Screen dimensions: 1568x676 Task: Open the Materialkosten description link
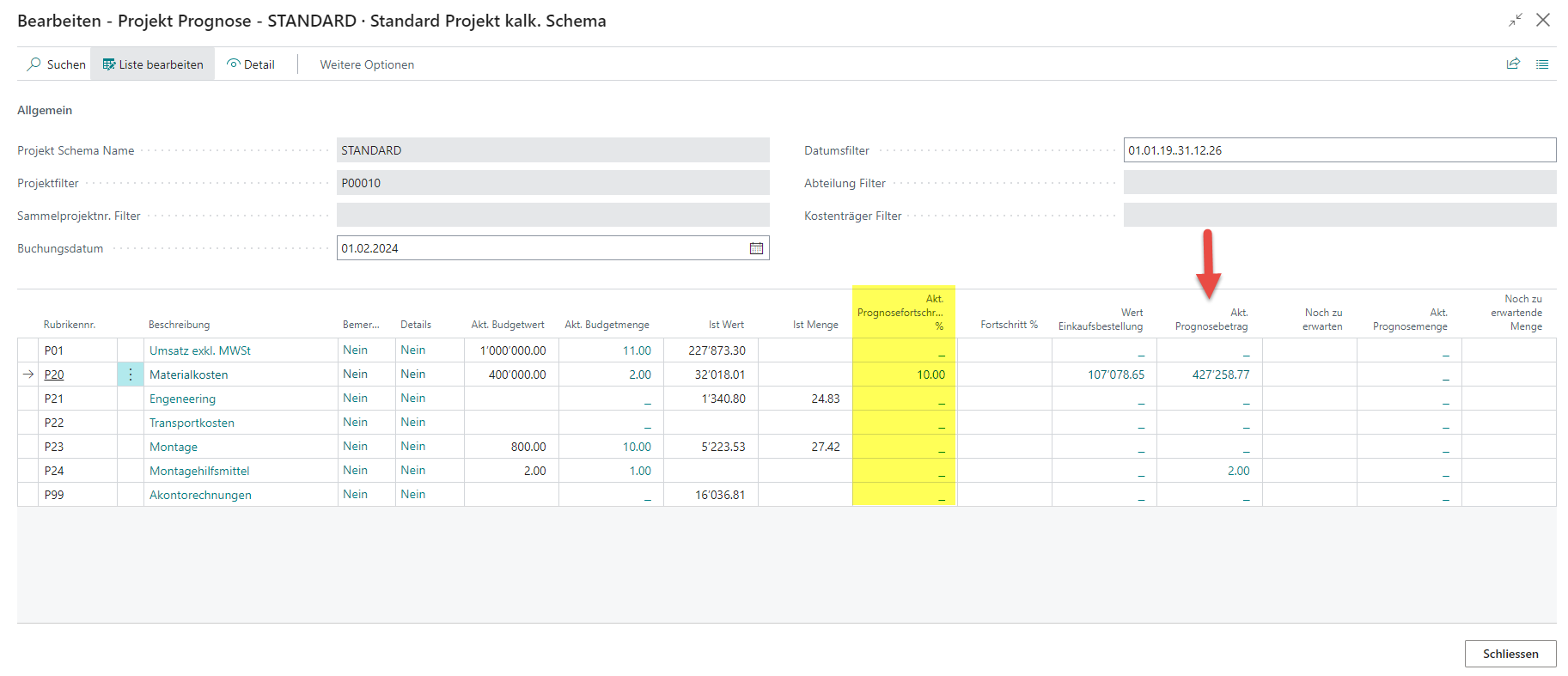[189, 375]
